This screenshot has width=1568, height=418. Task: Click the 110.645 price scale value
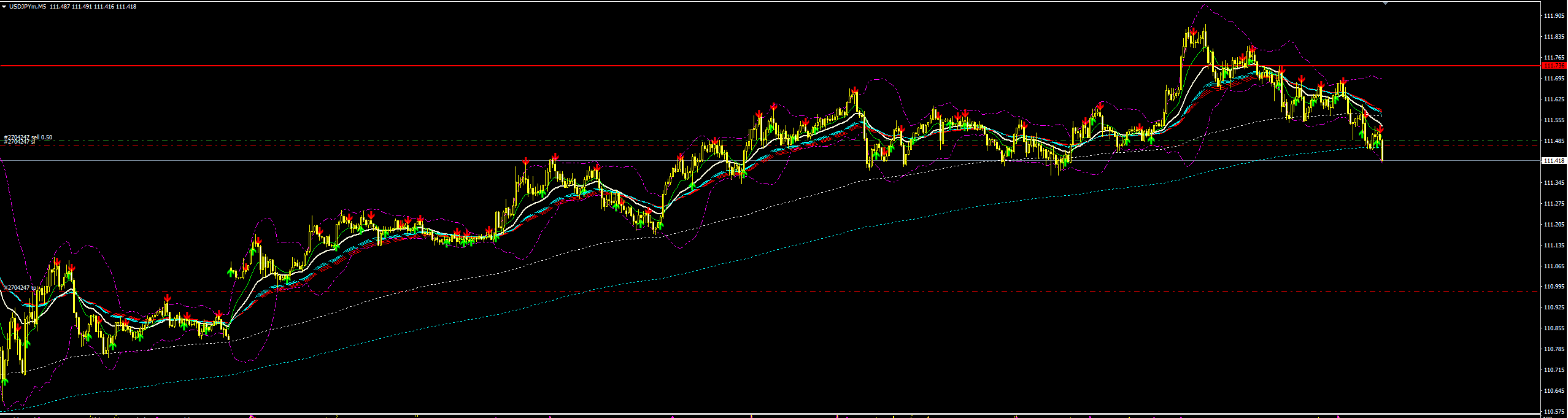[x=1553, y=391]
